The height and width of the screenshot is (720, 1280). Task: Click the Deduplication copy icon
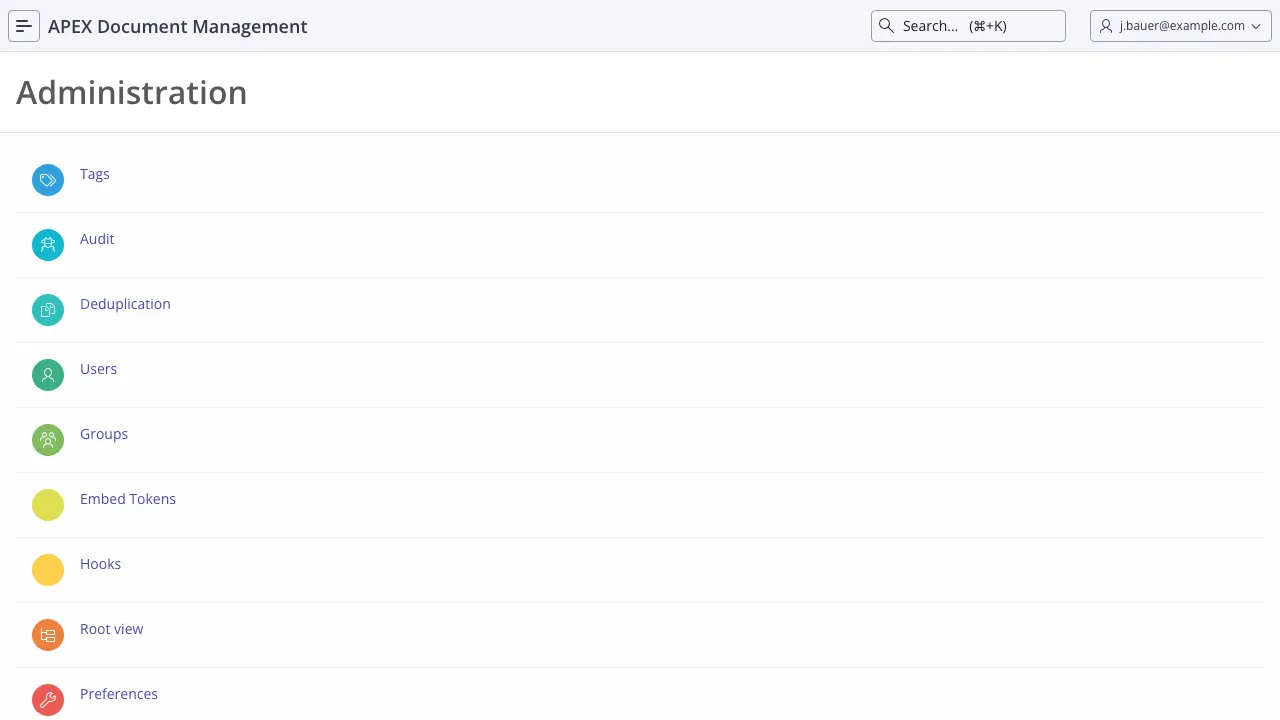click(48, 310)
